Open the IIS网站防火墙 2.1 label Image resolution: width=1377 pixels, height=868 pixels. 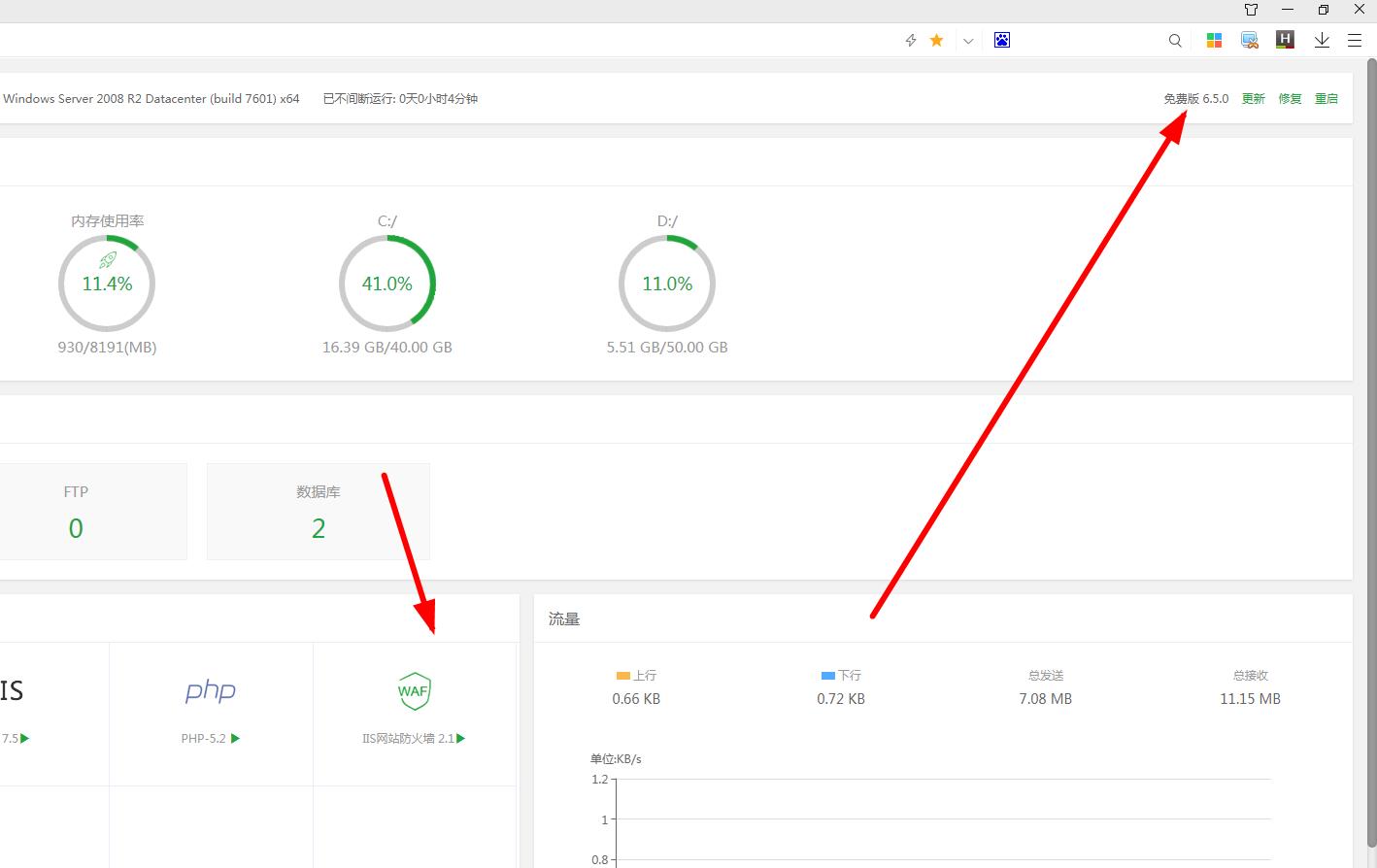click(x=409, y=738)
